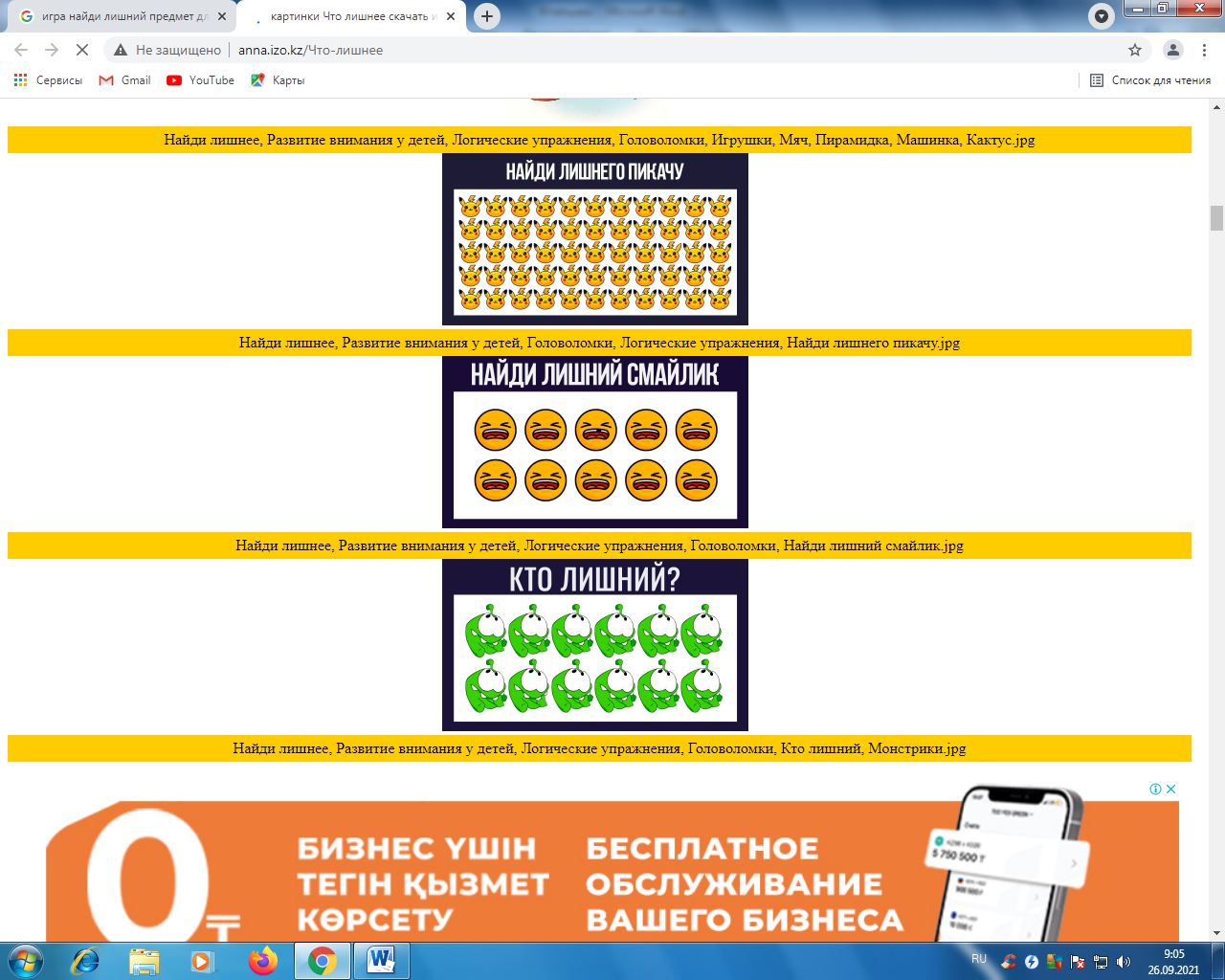Click the tab search dropdown circle
The image size is (1225, 980).
tap(1102, 16)
